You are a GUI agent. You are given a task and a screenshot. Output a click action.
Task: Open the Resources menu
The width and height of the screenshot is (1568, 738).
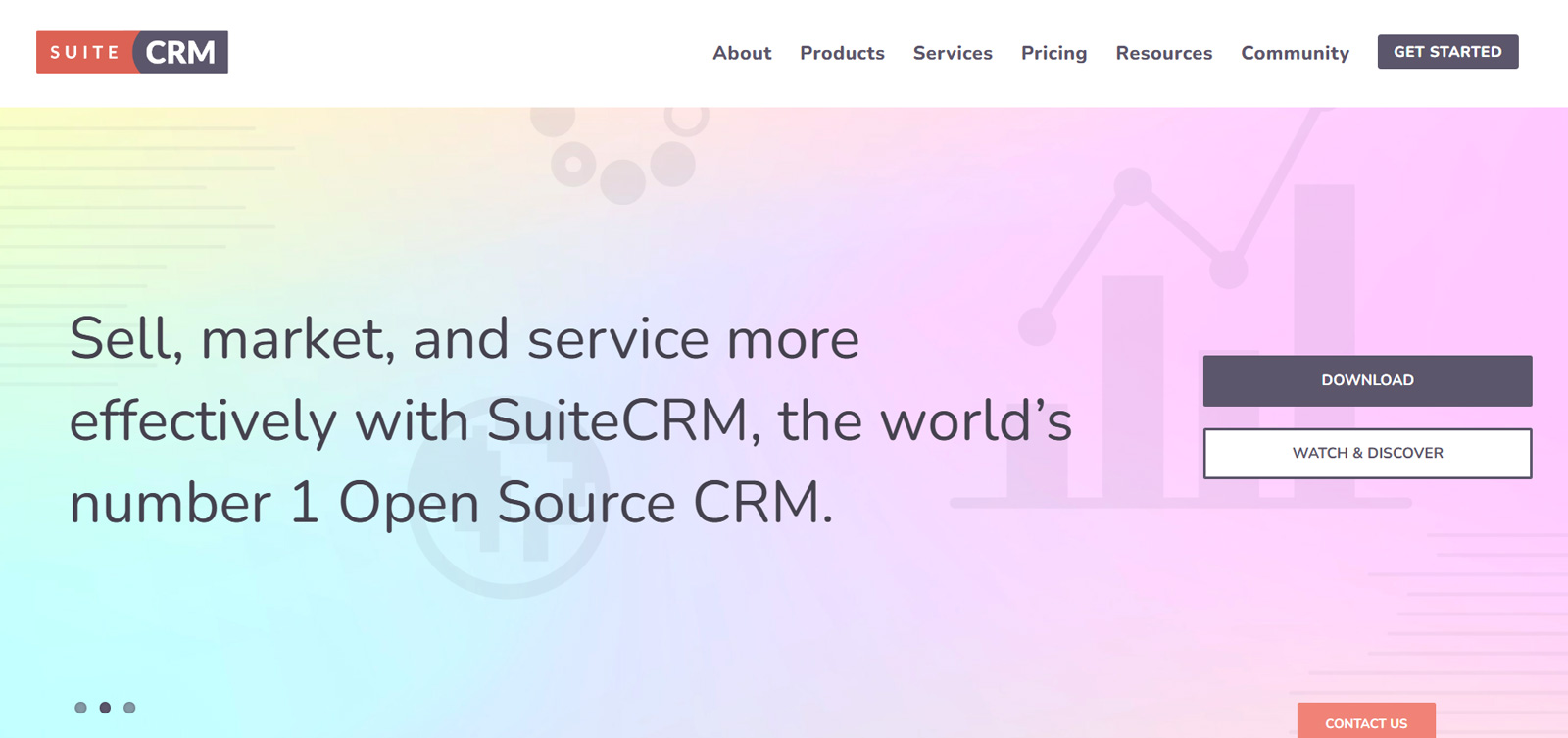[x=1164, y=53]
